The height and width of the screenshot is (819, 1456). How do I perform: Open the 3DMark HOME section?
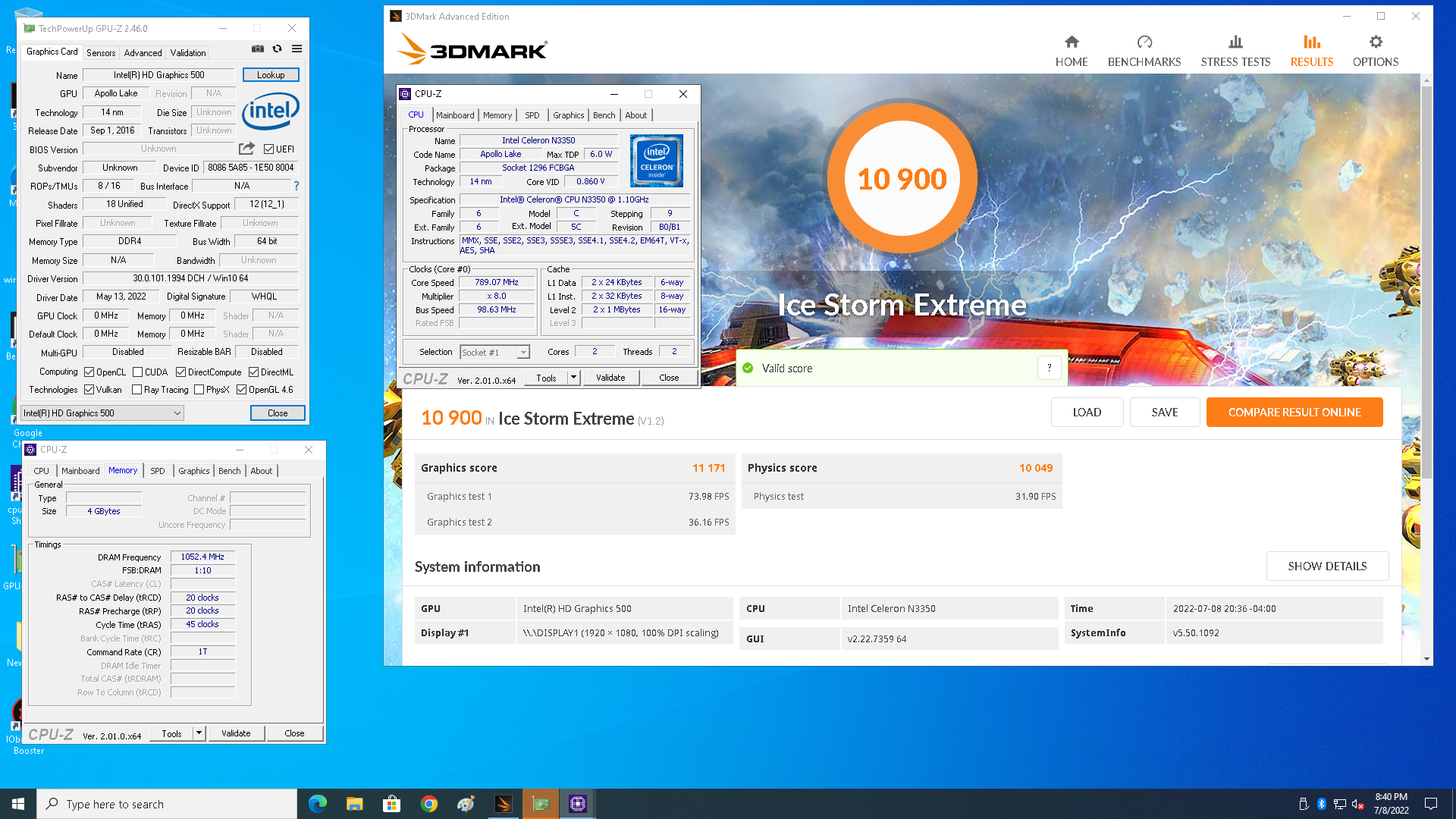point(1071,51)
